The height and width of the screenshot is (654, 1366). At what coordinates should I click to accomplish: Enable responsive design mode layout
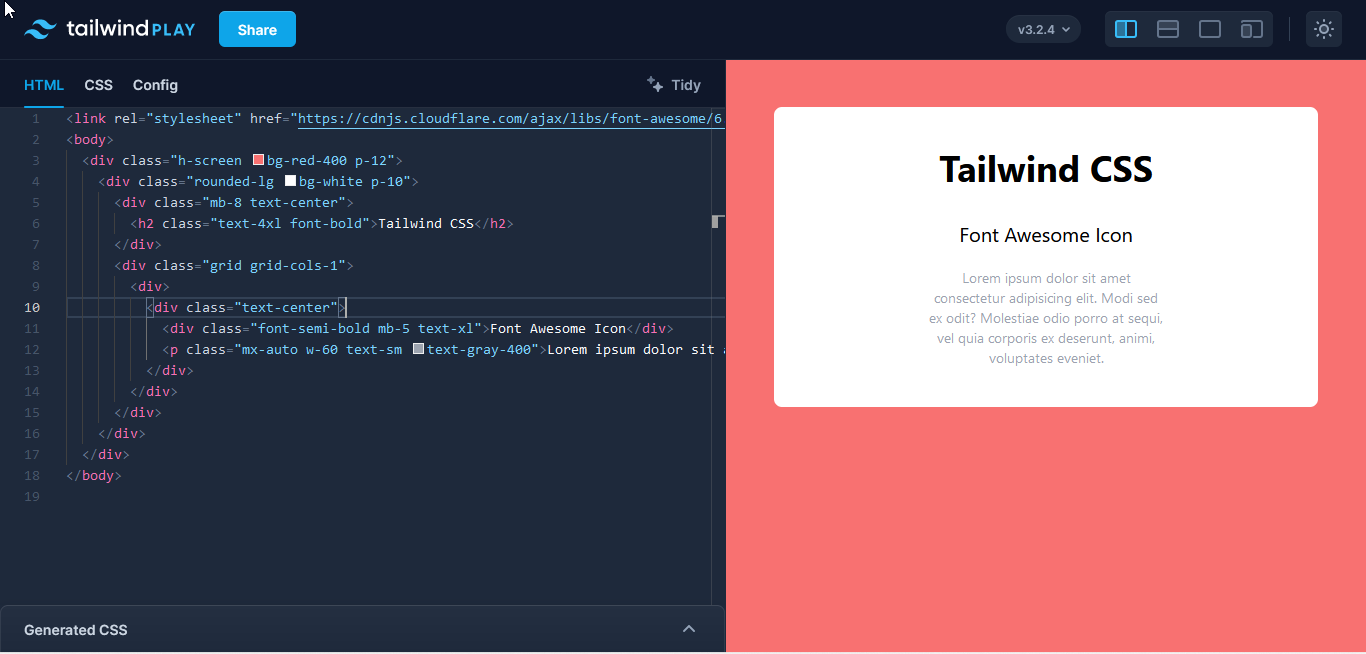1252,29
